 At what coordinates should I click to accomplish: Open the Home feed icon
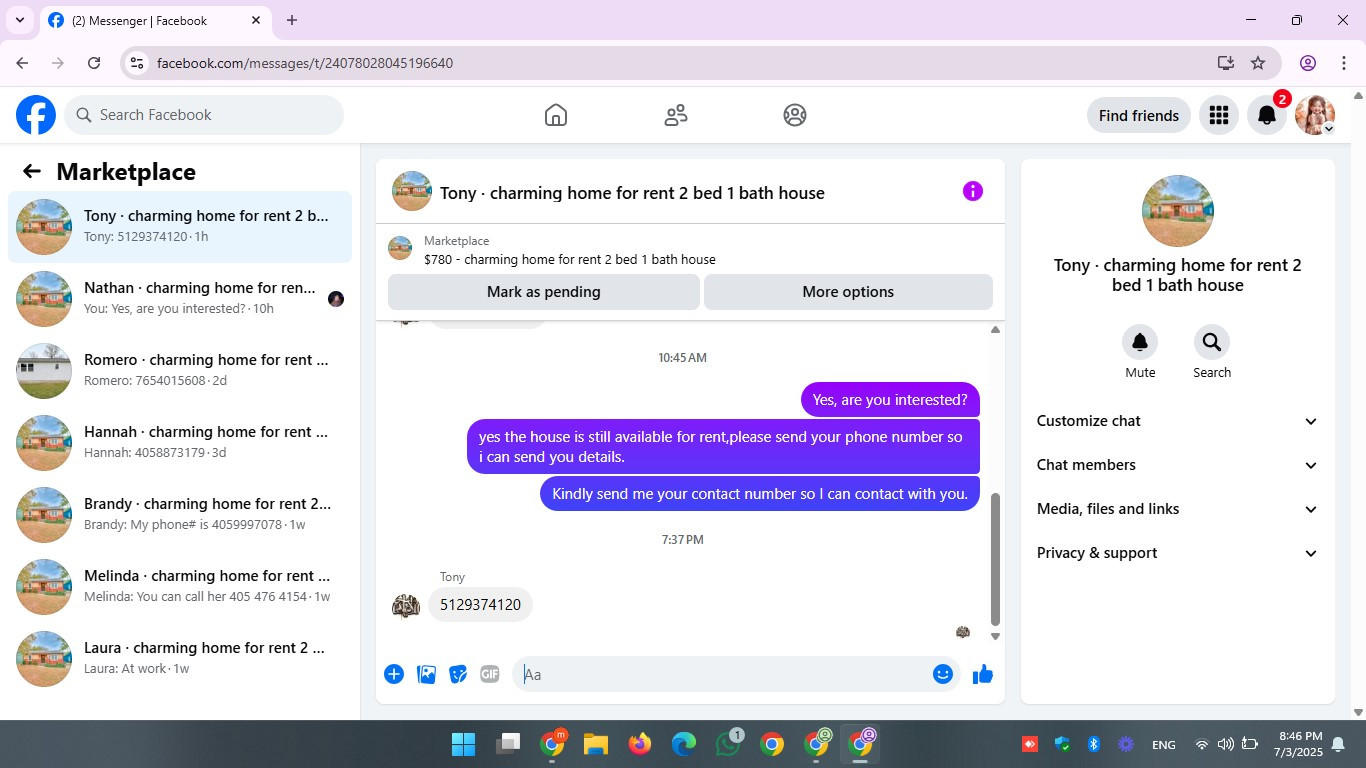[556, 115]
